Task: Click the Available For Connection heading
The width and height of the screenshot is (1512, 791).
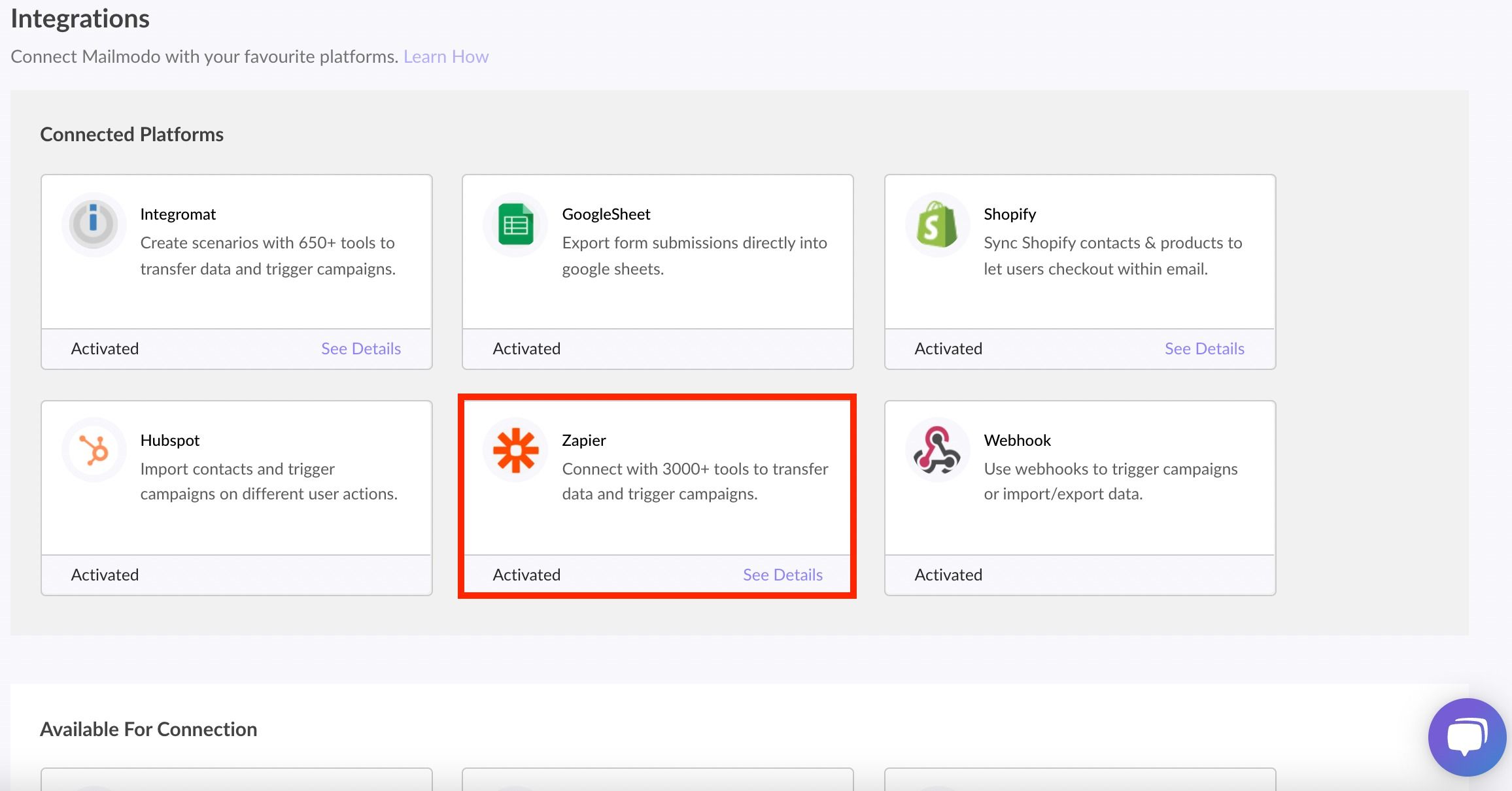Action: (148, 729)
